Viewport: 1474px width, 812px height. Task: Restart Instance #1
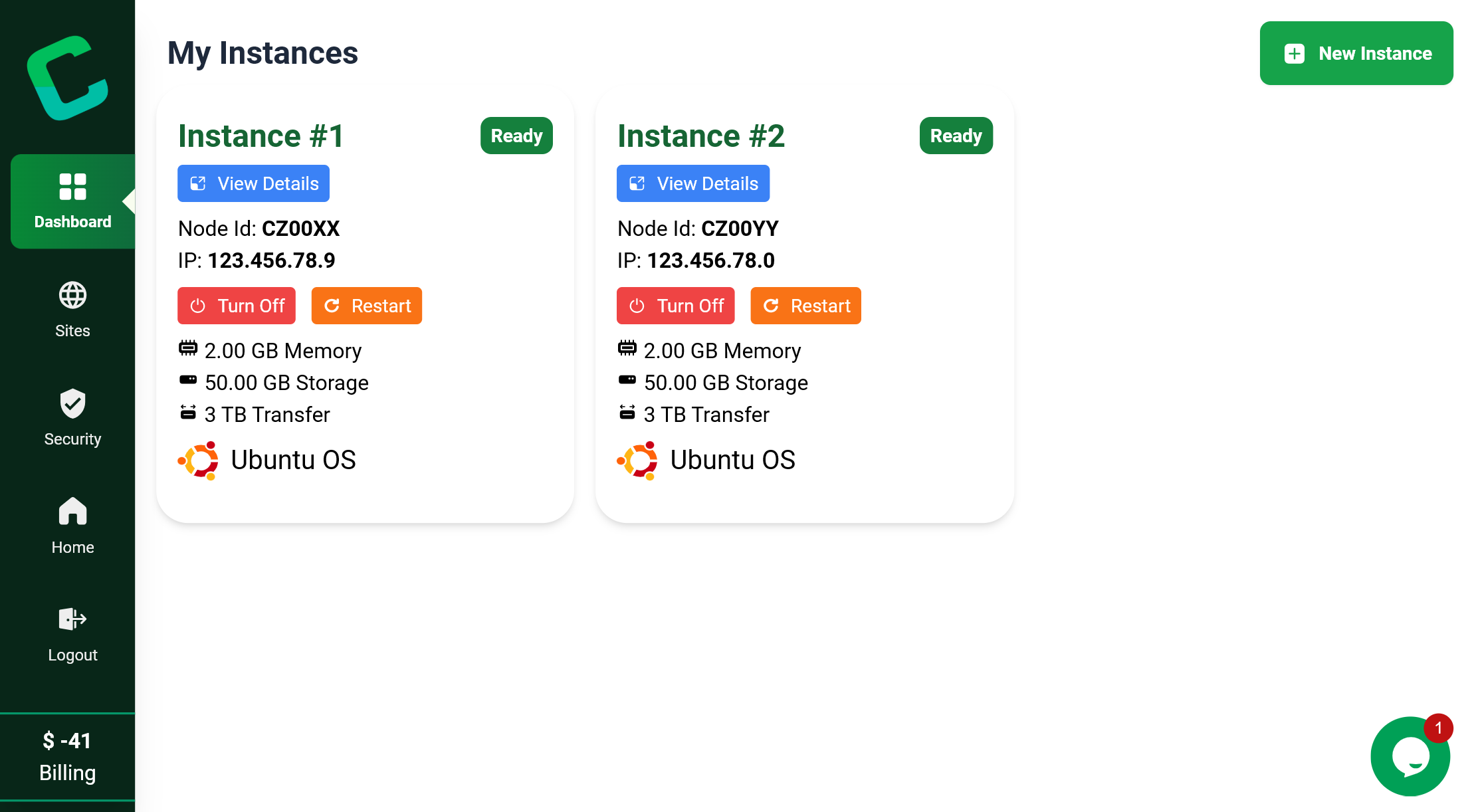[x=366, y=306]
